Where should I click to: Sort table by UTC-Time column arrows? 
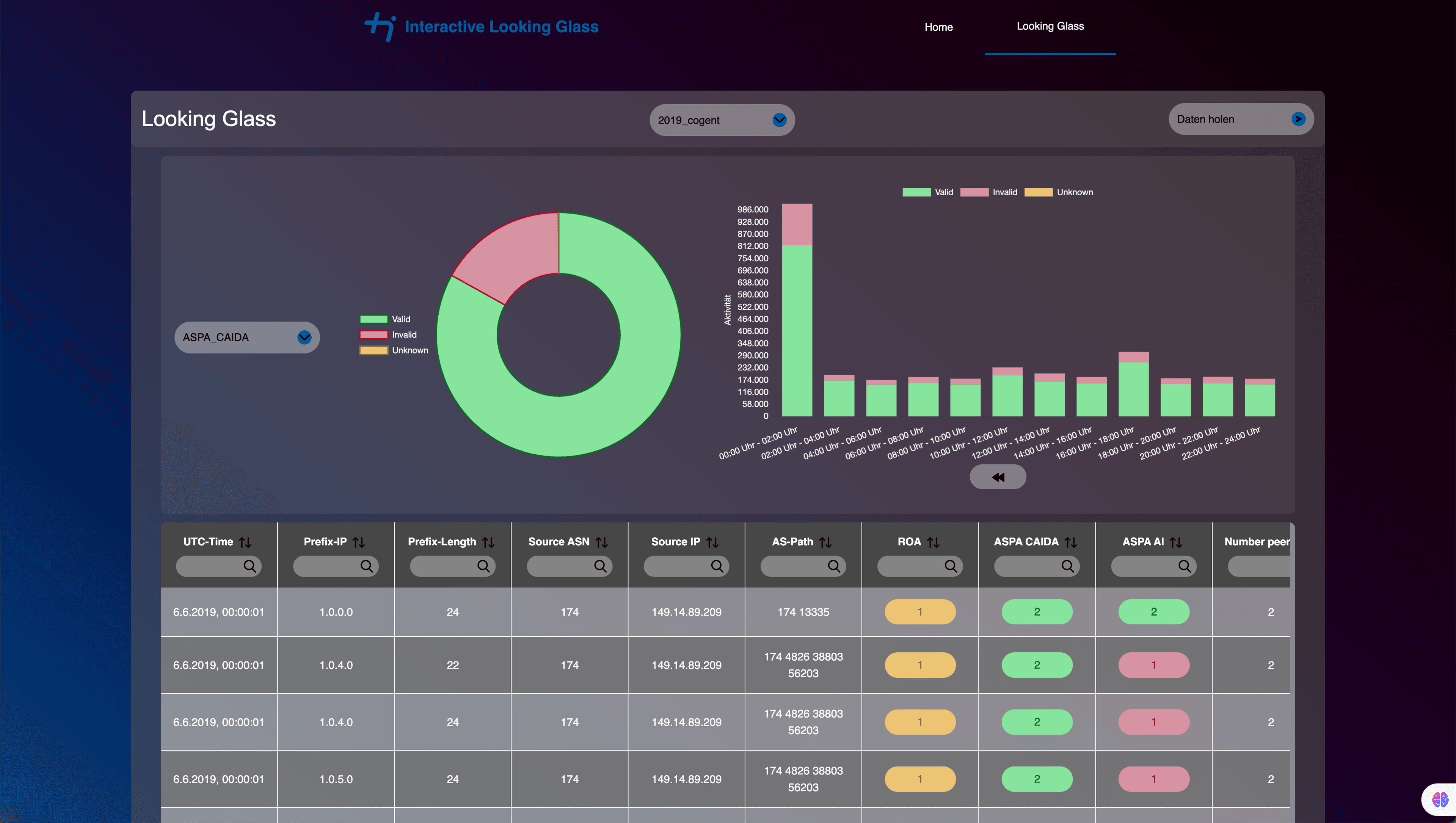pyautogui.click(x=245, y=542)
